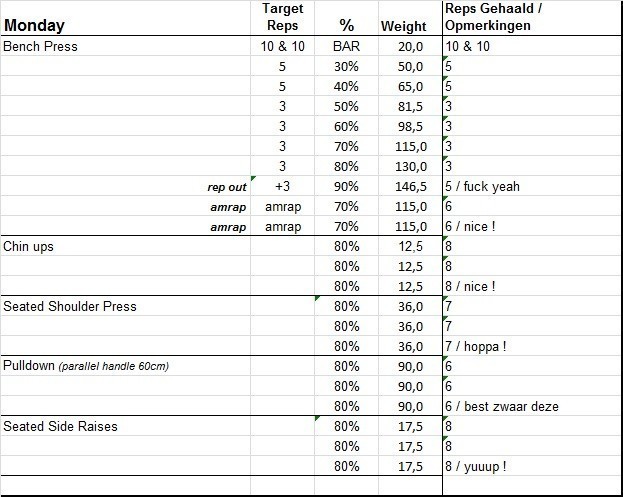Click the Pulldown parallel handle cell

[x=86, y=366]
